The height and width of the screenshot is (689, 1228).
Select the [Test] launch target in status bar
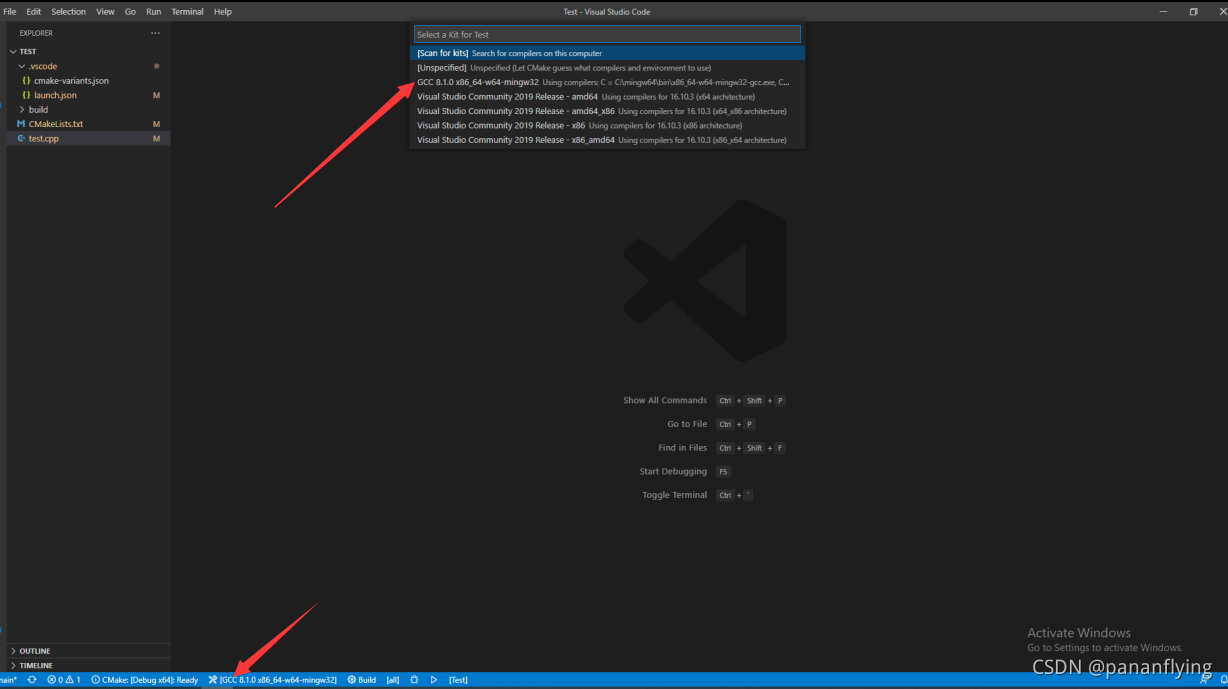pos(458,680)
